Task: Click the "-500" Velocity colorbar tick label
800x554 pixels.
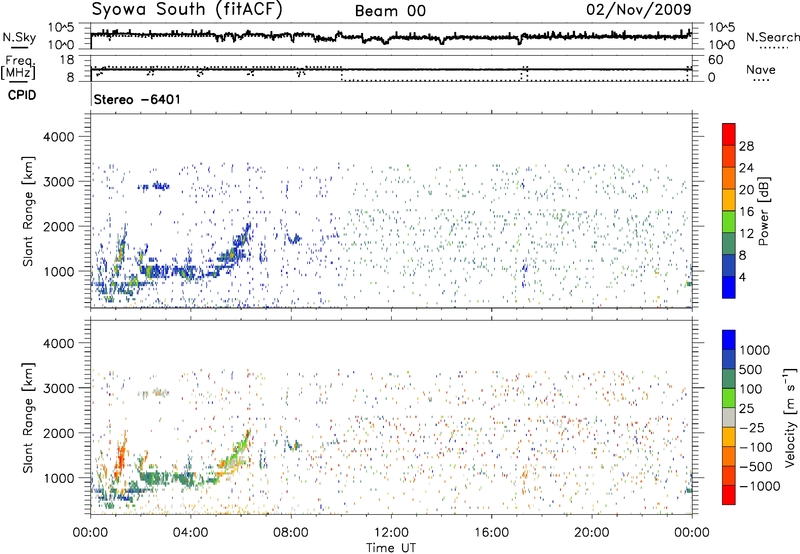Action: click(756, 466)
